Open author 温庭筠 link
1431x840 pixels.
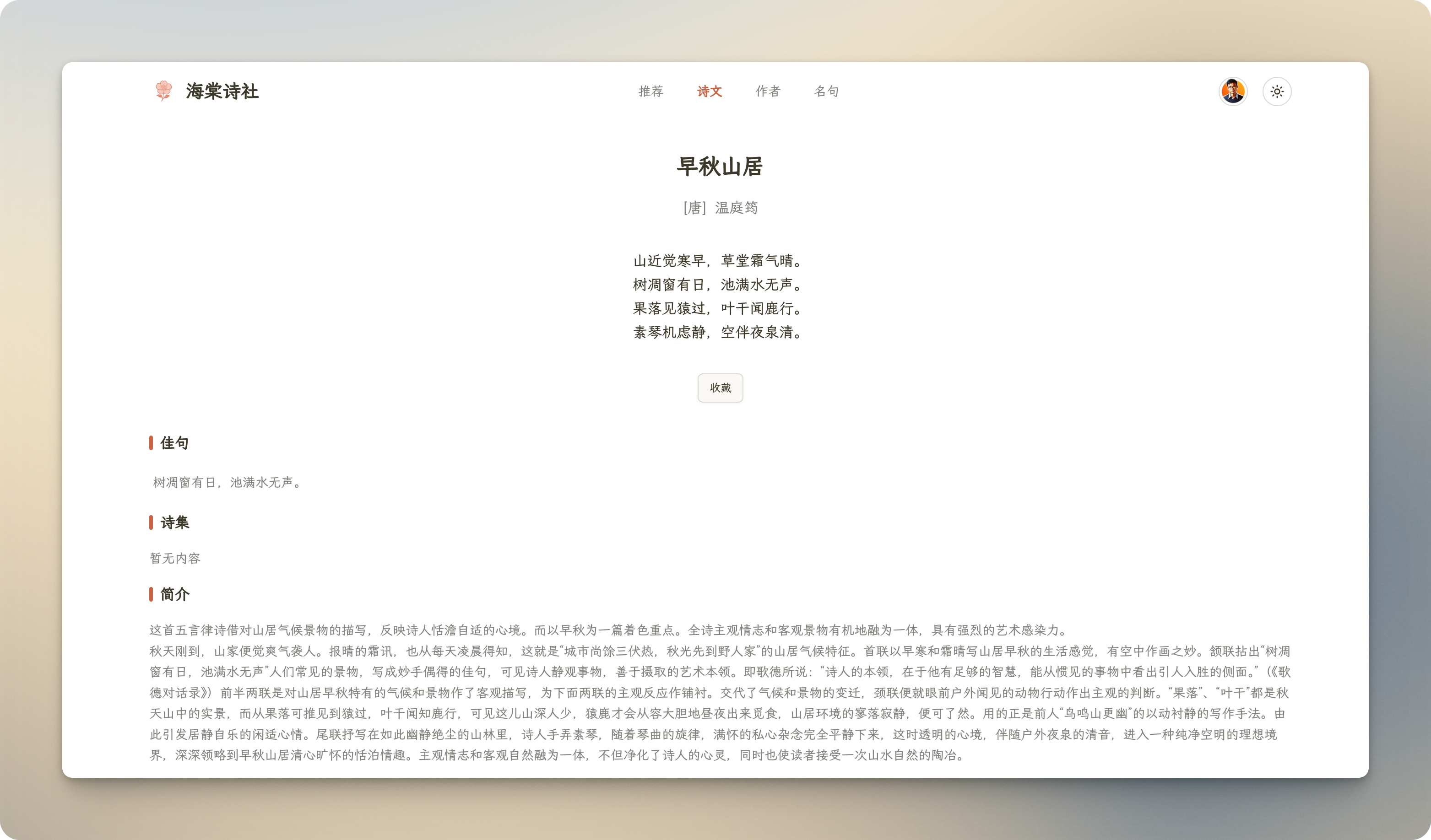(x=737, y=208)
